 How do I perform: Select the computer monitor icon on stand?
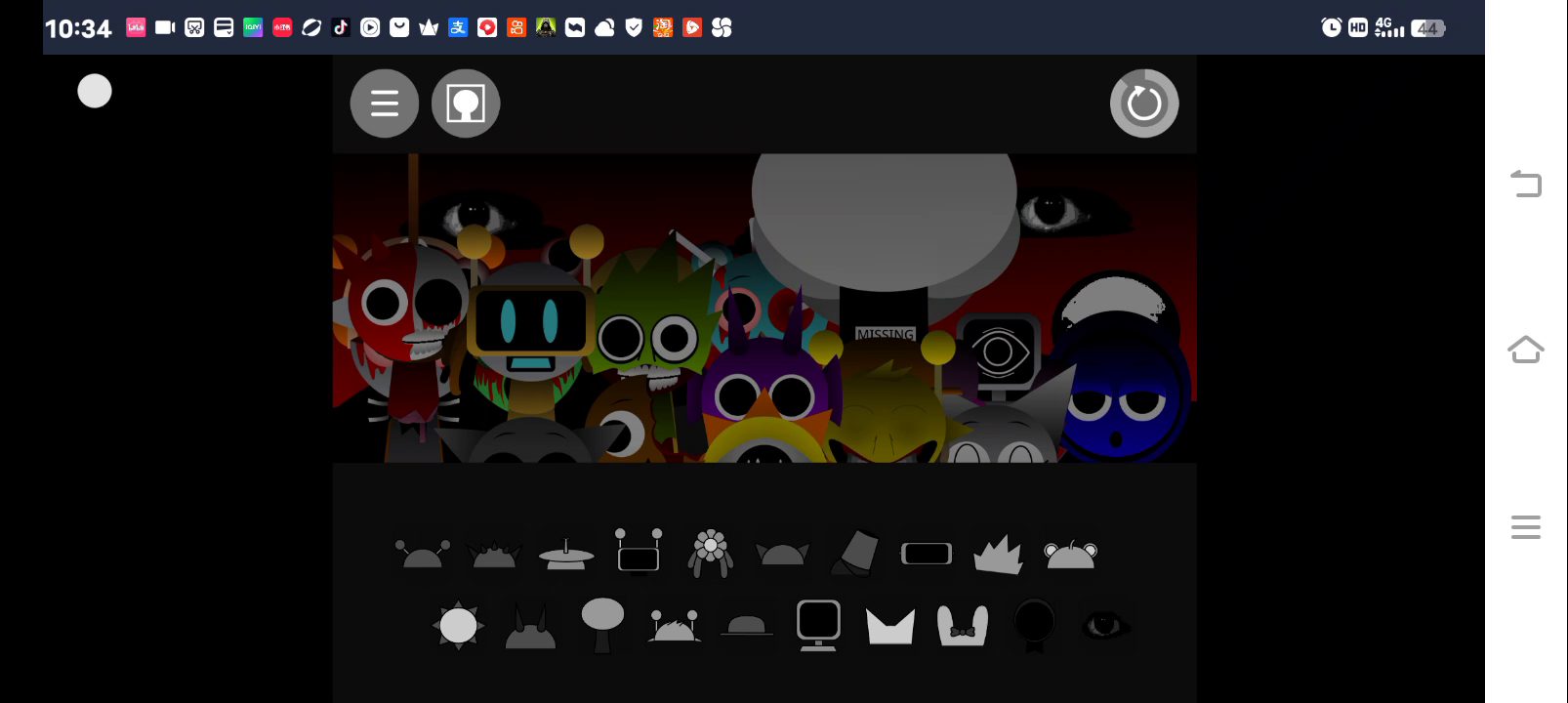(x=818, y=625)
